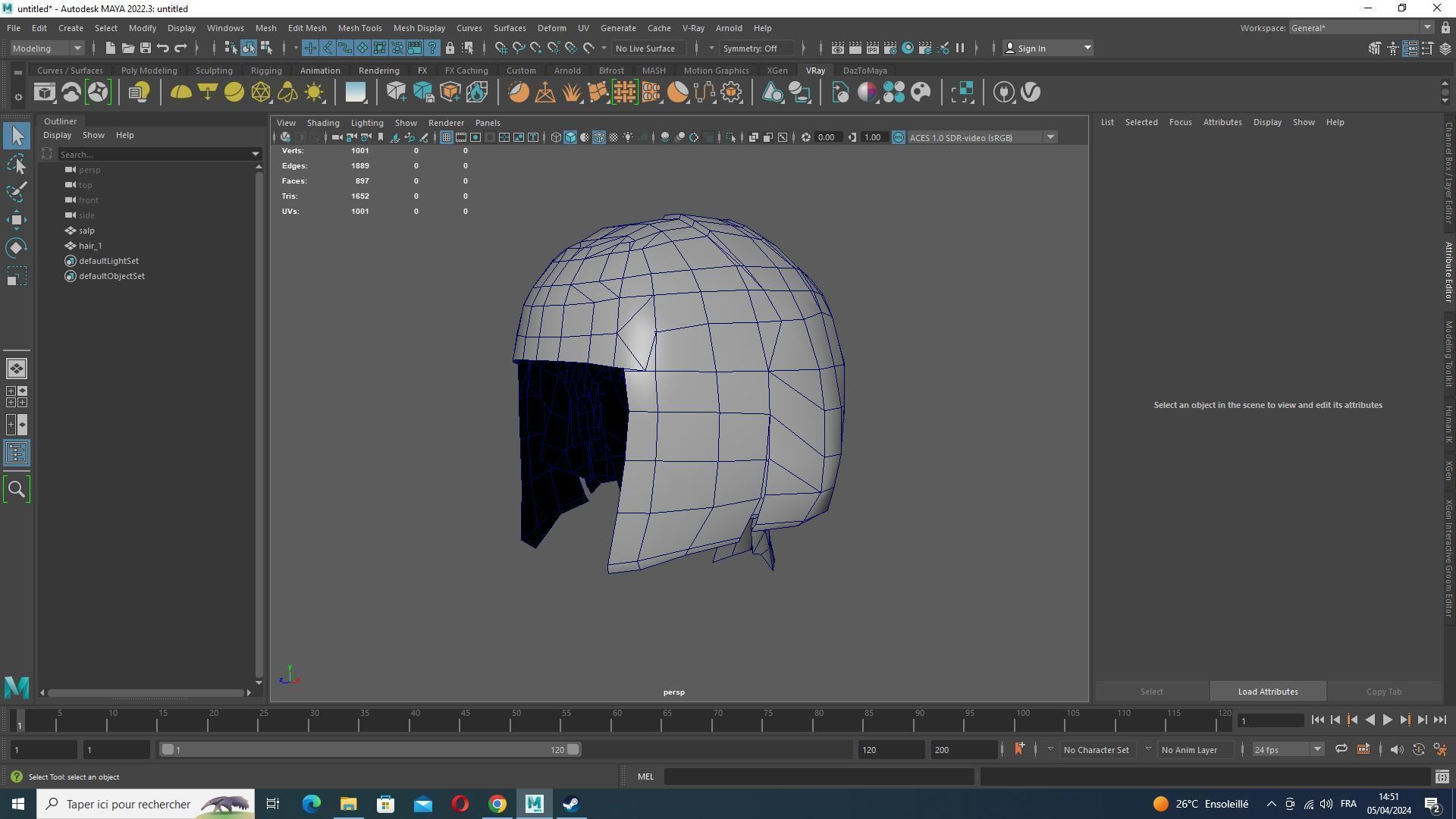1456x819 pixels.
Task: Click the Search magnifier in tool box
Action: pyautogui.click(x=17, y=489)
